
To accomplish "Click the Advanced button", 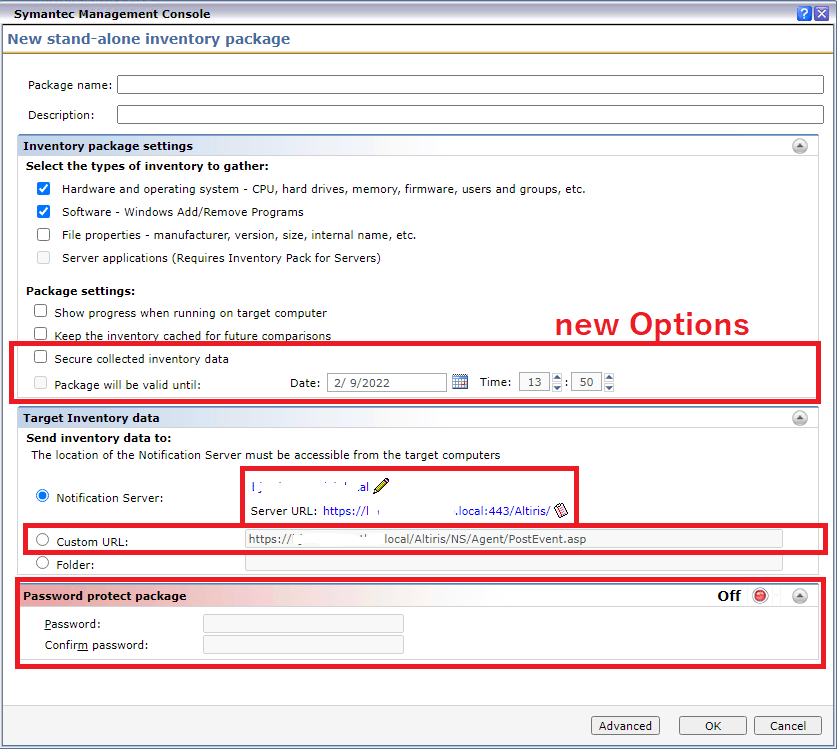I will click(x=626, y=726).
